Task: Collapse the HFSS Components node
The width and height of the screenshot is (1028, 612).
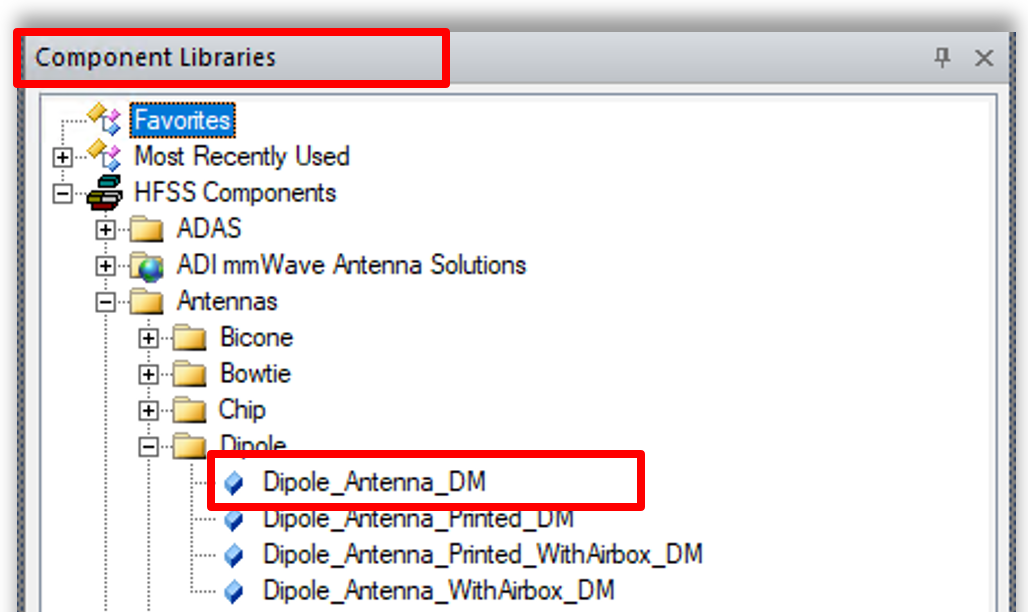Action: click(x=63, y=193)
